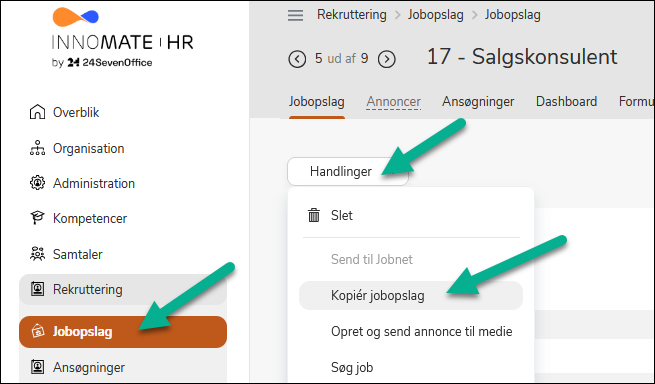Click the Organisation chart icon
655x384 pixels.
37,148
